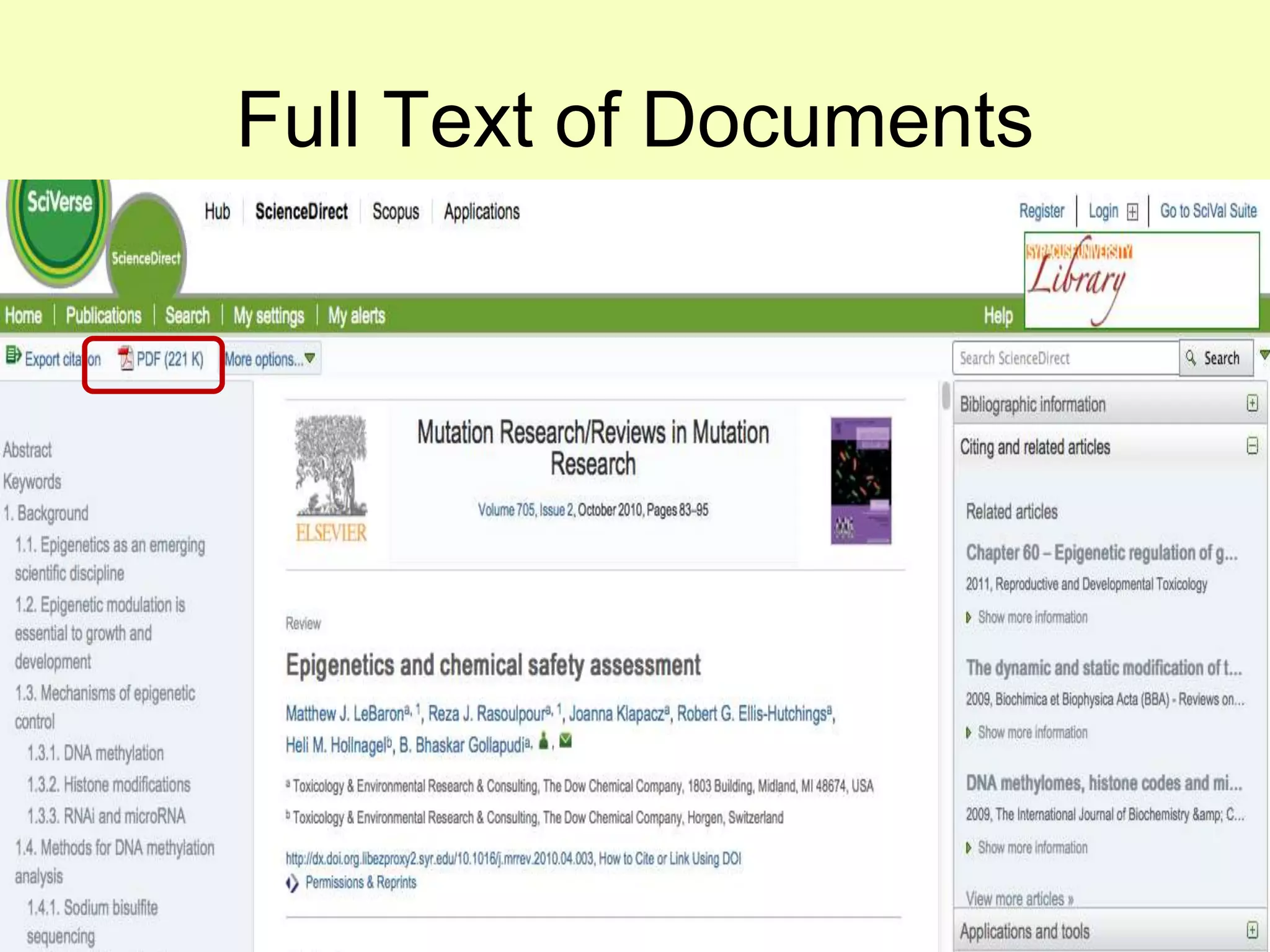Switch to the Hub tab
This screenshot has height=952, width=1270.
[217, 211]
